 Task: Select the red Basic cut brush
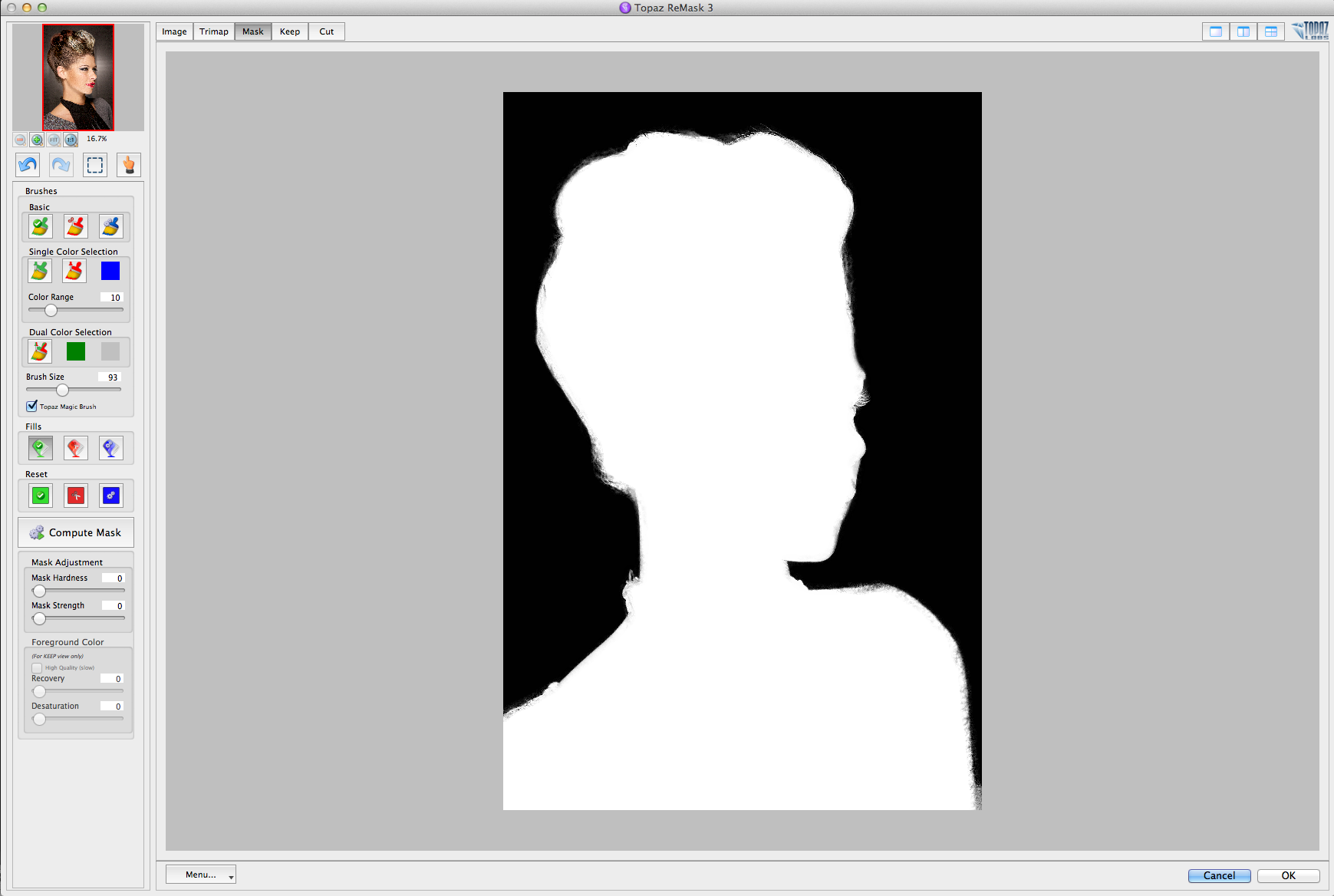point(75,226)
